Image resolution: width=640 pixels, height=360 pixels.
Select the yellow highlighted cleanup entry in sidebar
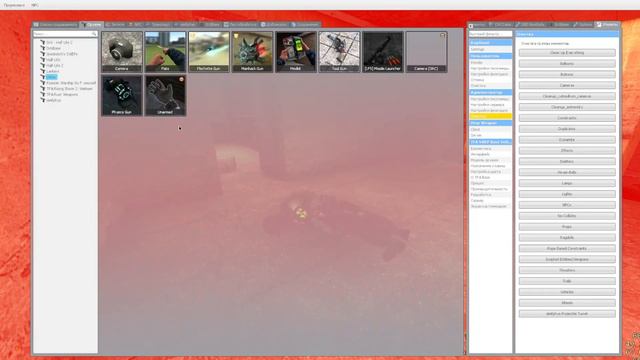click(x=490, y=116)
